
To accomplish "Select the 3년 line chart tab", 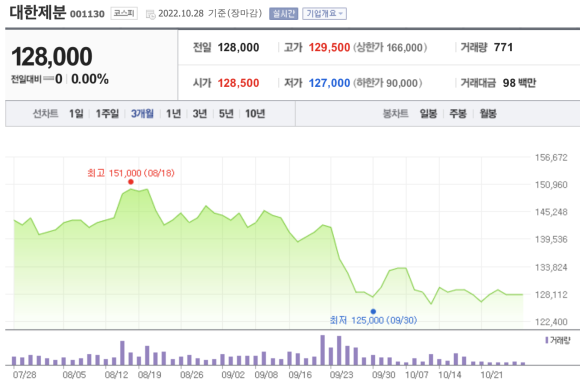I will click(x=200, y=114).
